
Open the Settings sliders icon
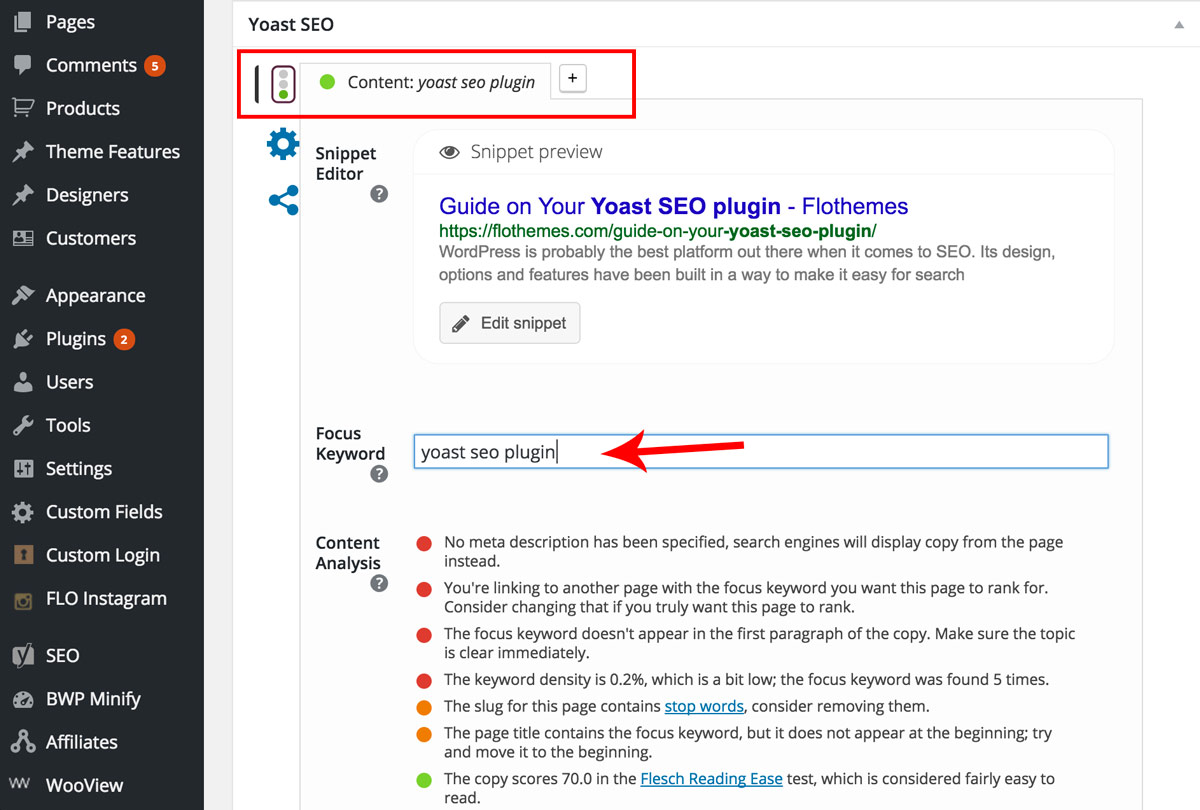point(22,469)
